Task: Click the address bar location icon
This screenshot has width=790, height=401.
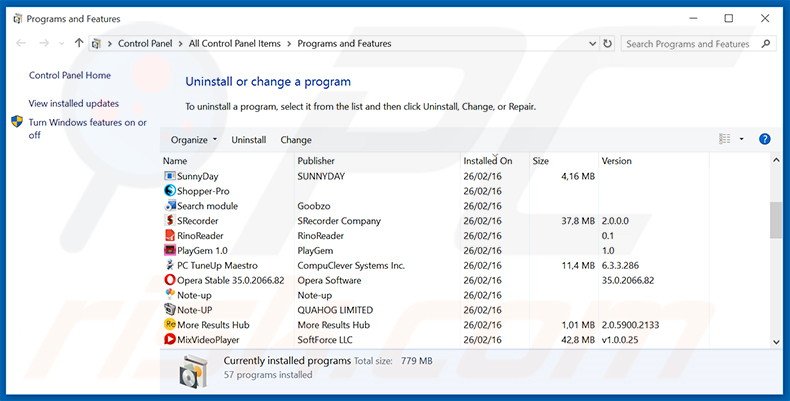Action: [x=96, y=44]
